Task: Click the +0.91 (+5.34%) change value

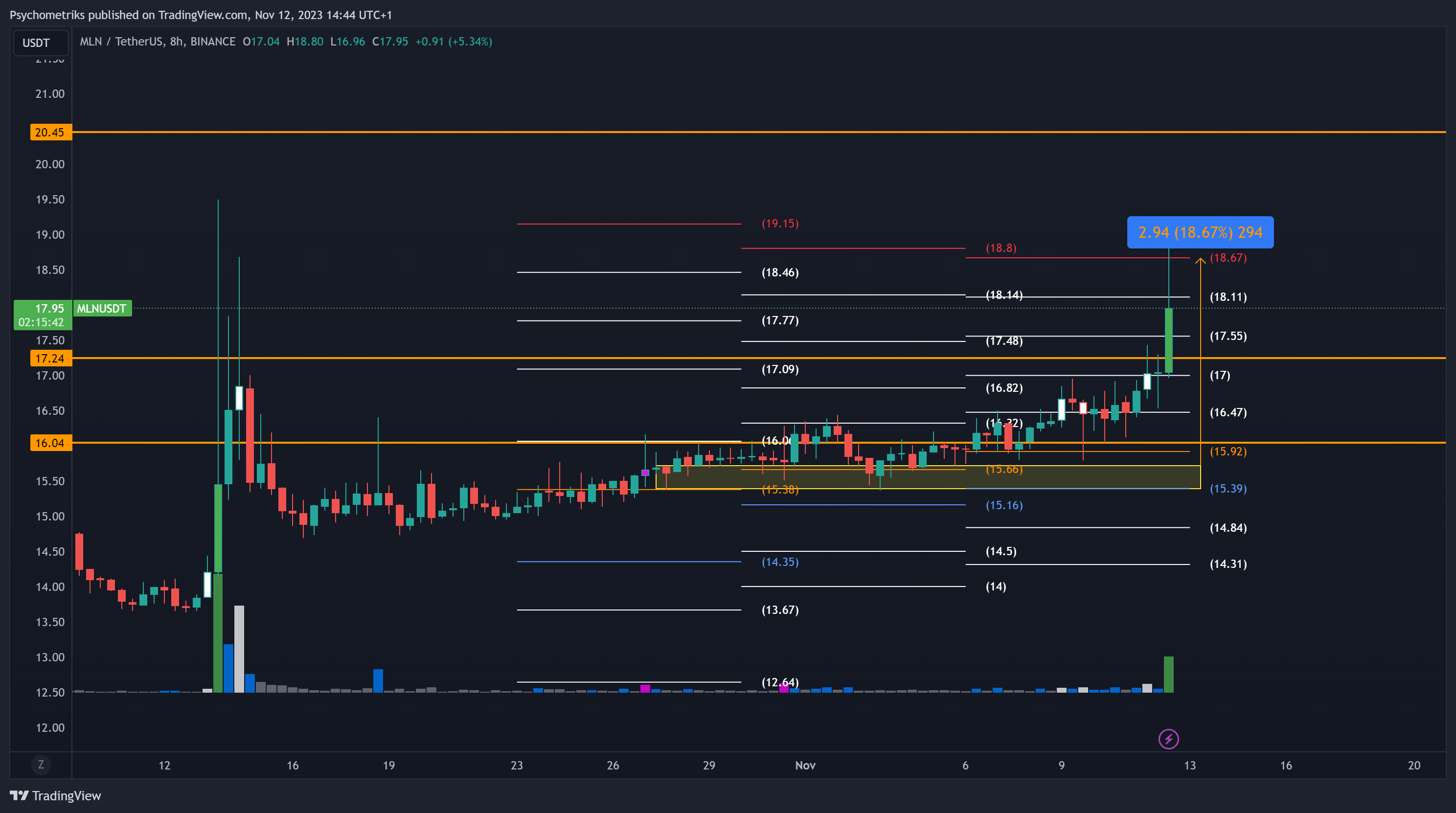Action: coord(454,41)
